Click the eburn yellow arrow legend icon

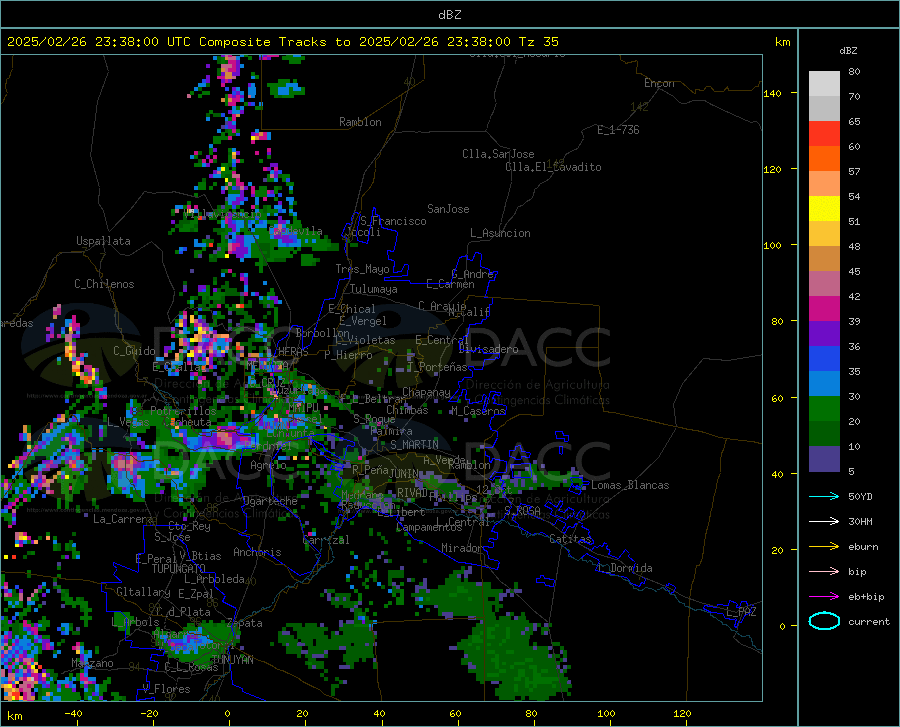[x=824, y=546]
